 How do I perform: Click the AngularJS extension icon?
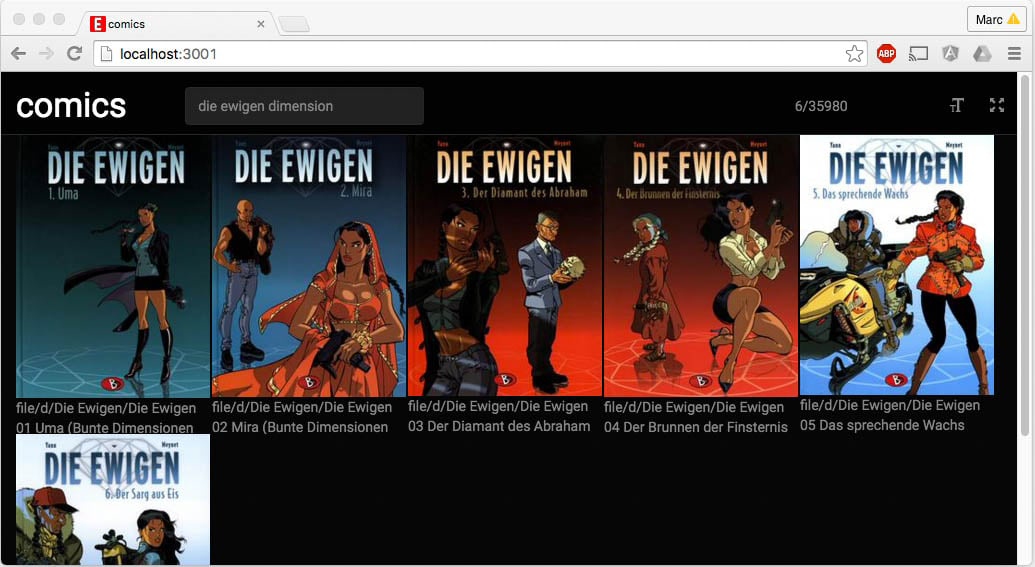(x=950, y=54)
